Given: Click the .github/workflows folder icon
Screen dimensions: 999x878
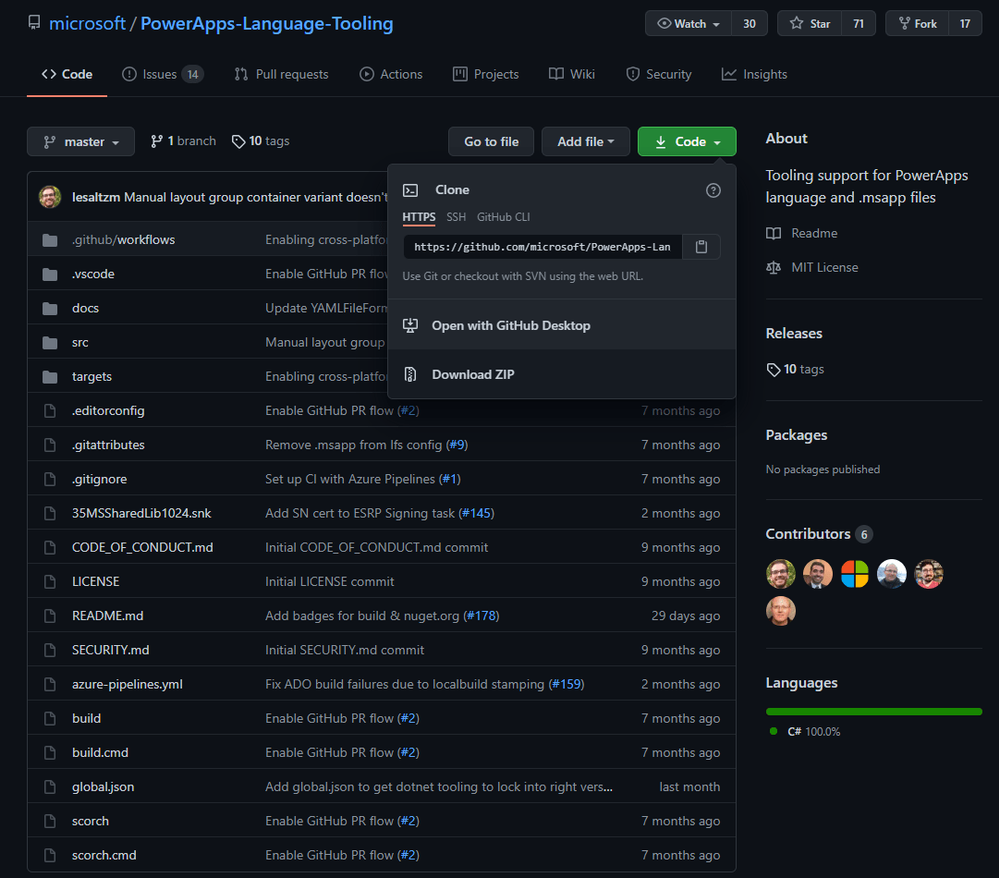Looking at the screenshot, I should (50, 240).
